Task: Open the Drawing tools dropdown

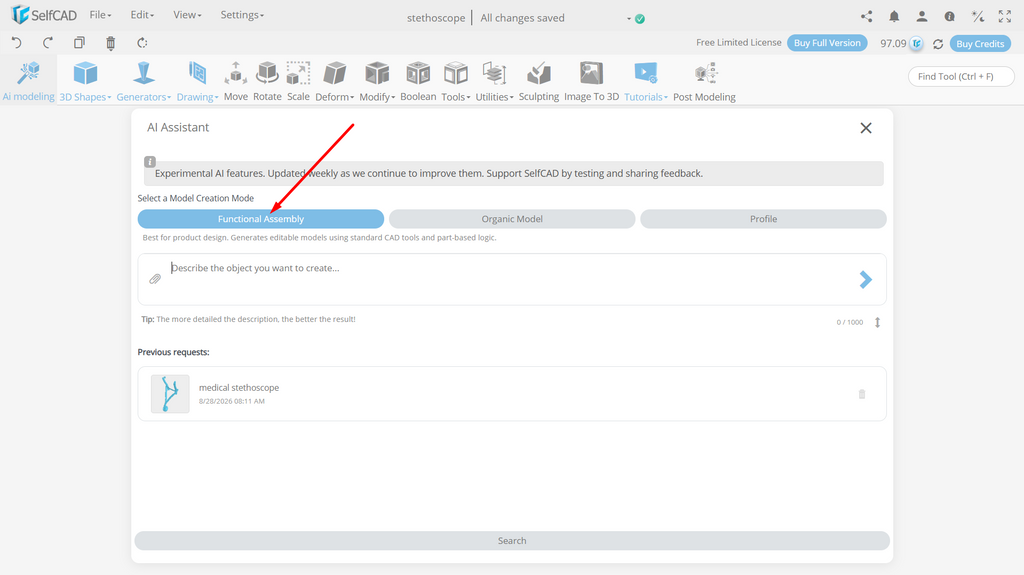Action: (x=197, y=81)
